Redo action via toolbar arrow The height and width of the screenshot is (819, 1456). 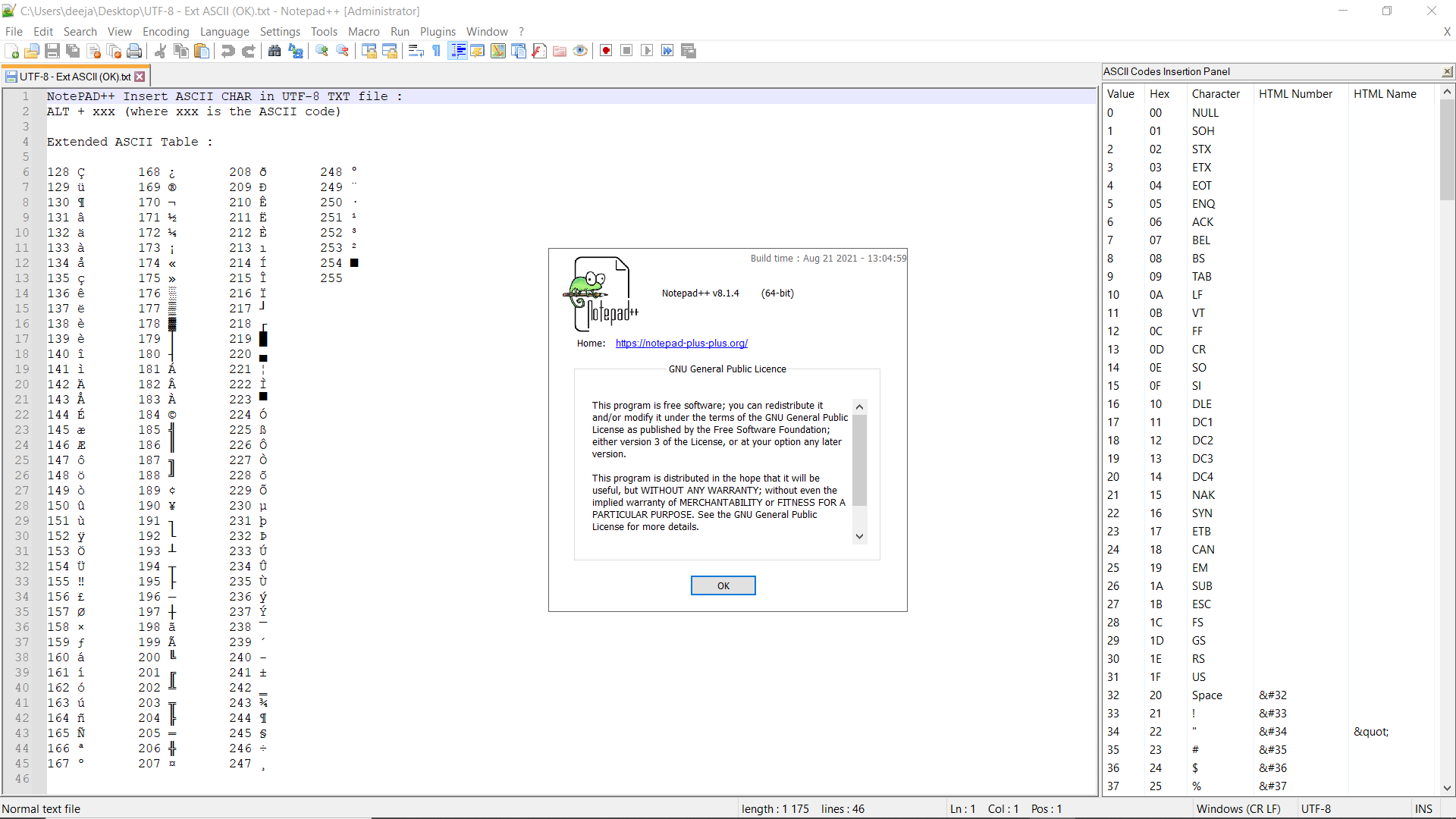point(248,51)
